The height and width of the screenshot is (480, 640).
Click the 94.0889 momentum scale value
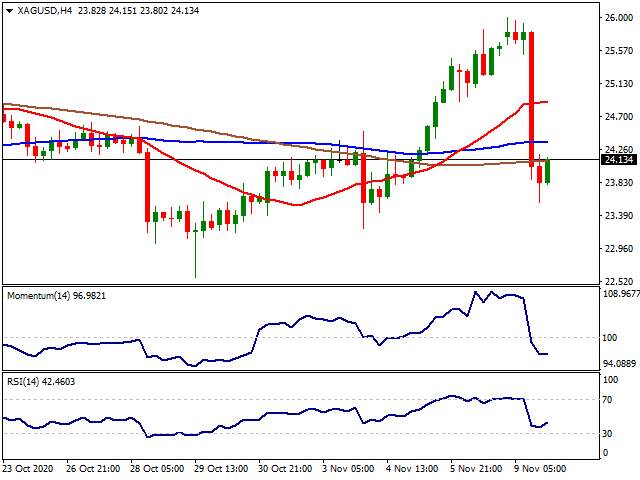click(x=620, y=363)
